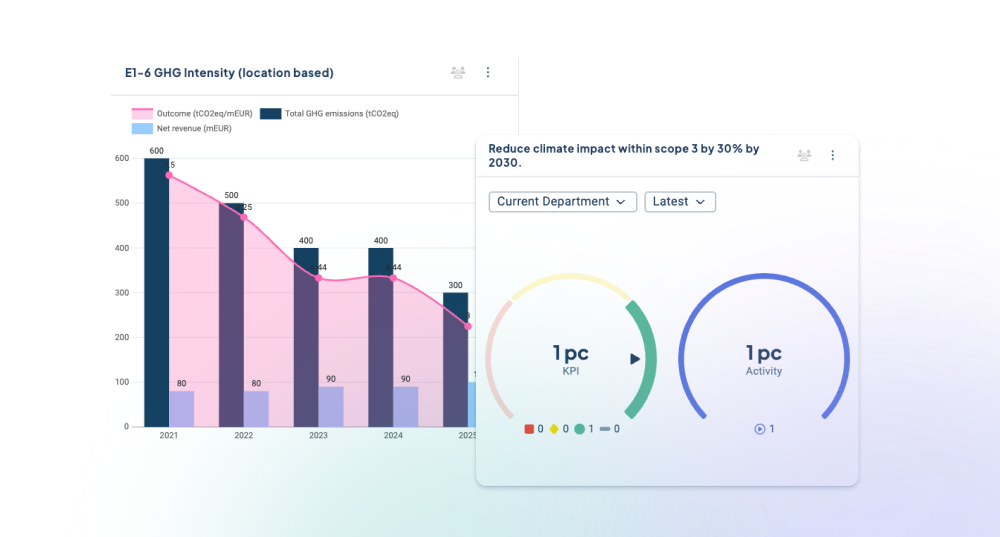1000x537 pixels.
Task: Click the yellow diamond status icon
Action: [554, 429]
